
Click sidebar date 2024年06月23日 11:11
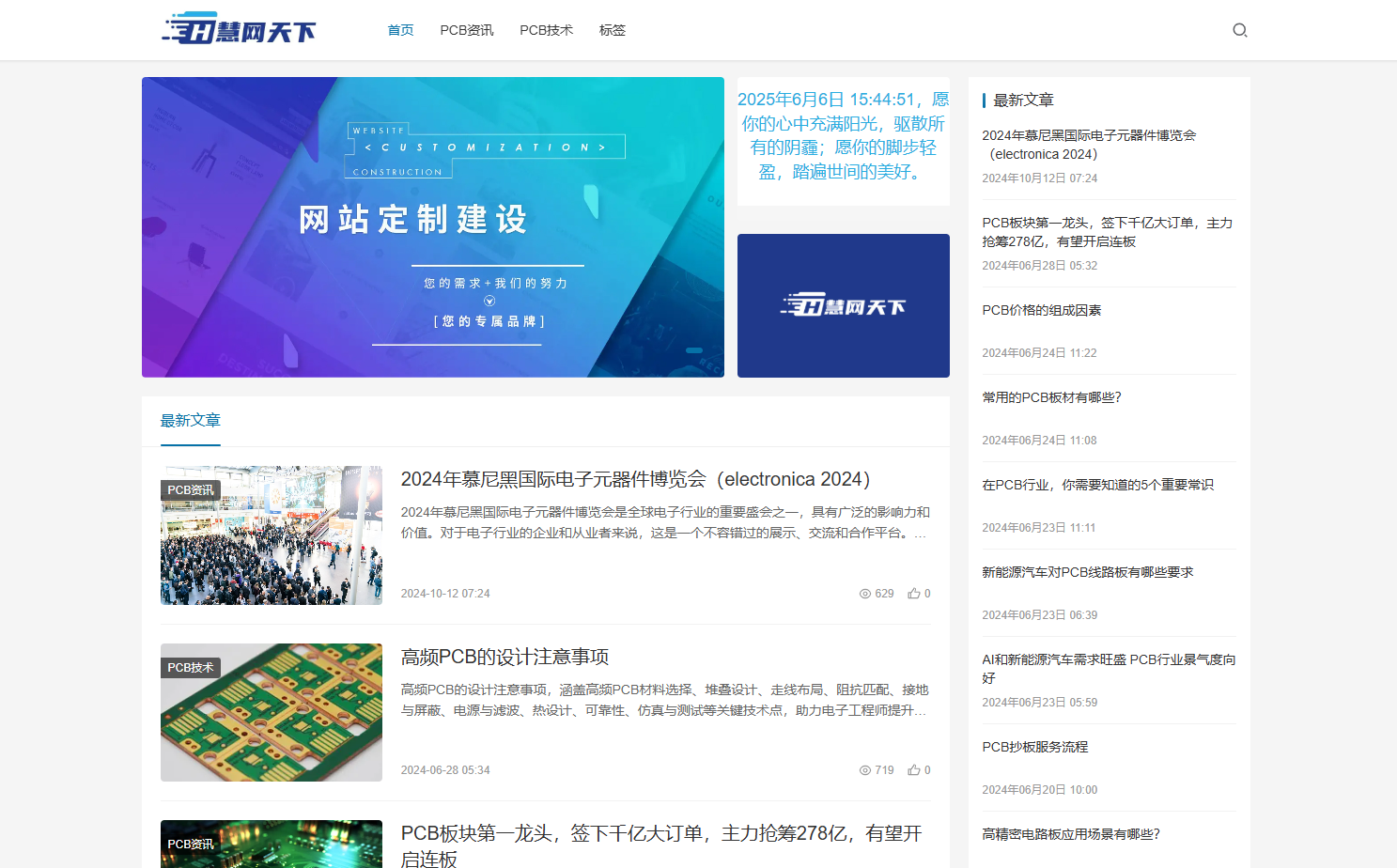pyautogui.click(x=1040, y=528)
